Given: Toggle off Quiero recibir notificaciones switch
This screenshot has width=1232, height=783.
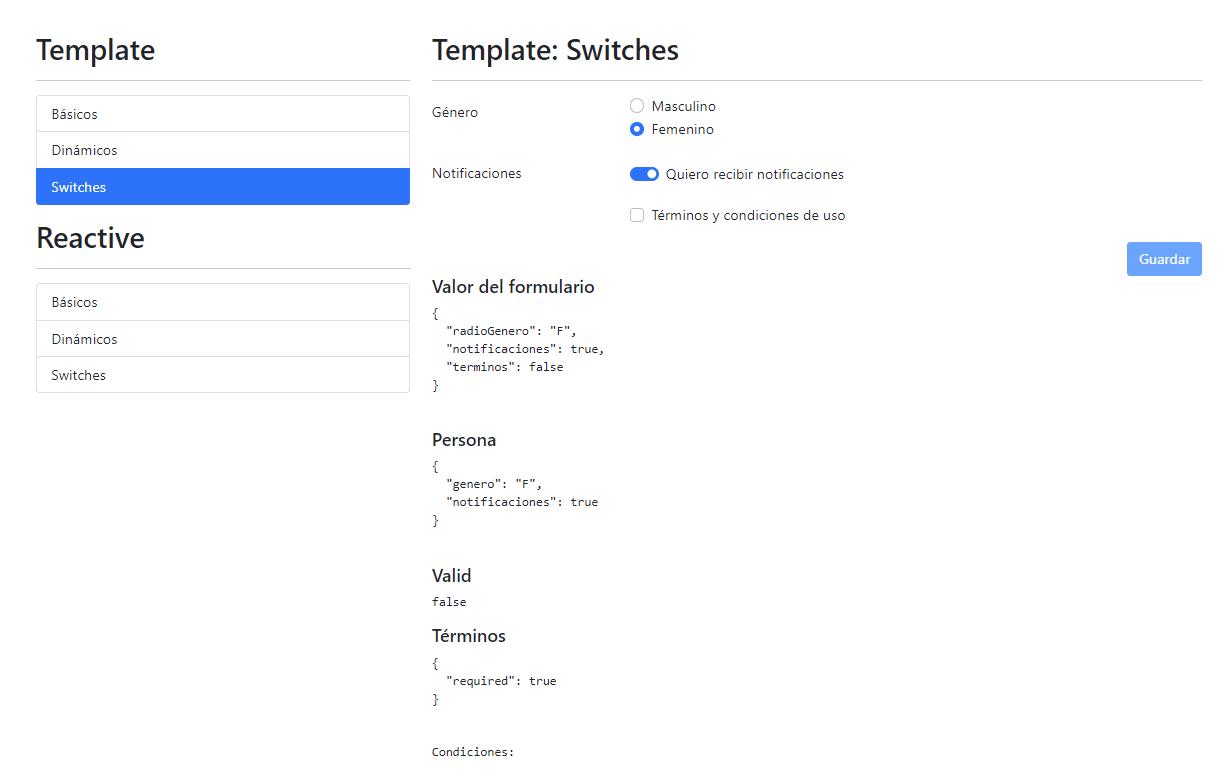Looking at the screenshot, I should pyautogui.click(x=645, y=173).
